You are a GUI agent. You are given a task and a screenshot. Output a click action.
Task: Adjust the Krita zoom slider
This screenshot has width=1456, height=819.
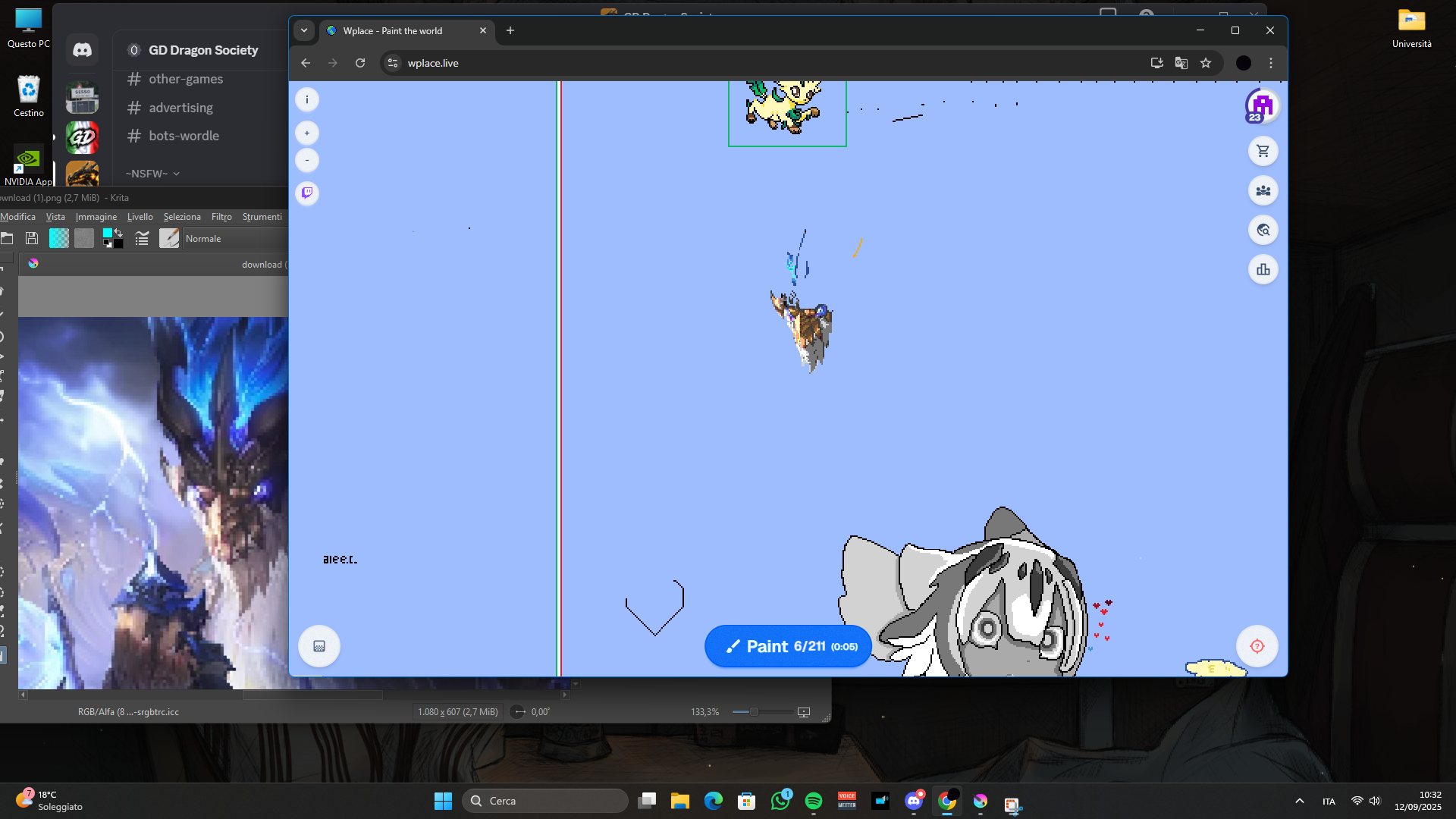pyautogui.click(x=754, y=712)
